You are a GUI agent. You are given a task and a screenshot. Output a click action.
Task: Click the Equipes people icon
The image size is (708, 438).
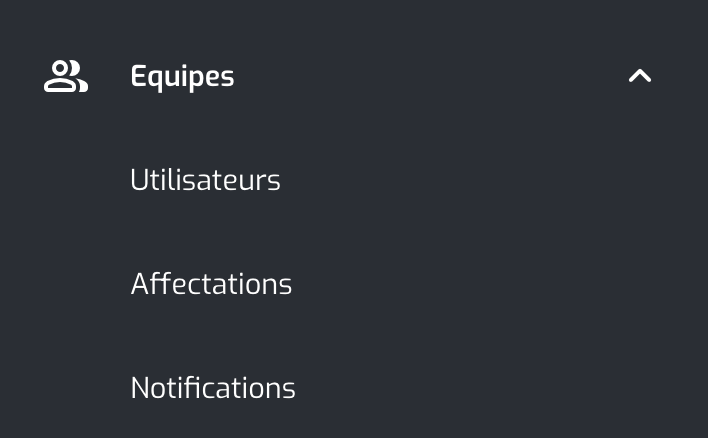66,76
